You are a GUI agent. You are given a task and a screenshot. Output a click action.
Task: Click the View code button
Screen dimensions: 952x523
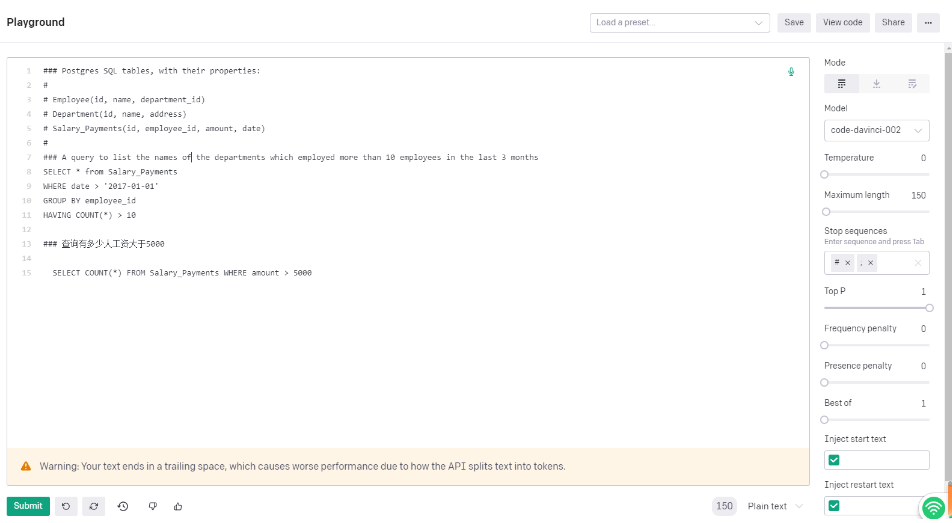coord(842,22)
